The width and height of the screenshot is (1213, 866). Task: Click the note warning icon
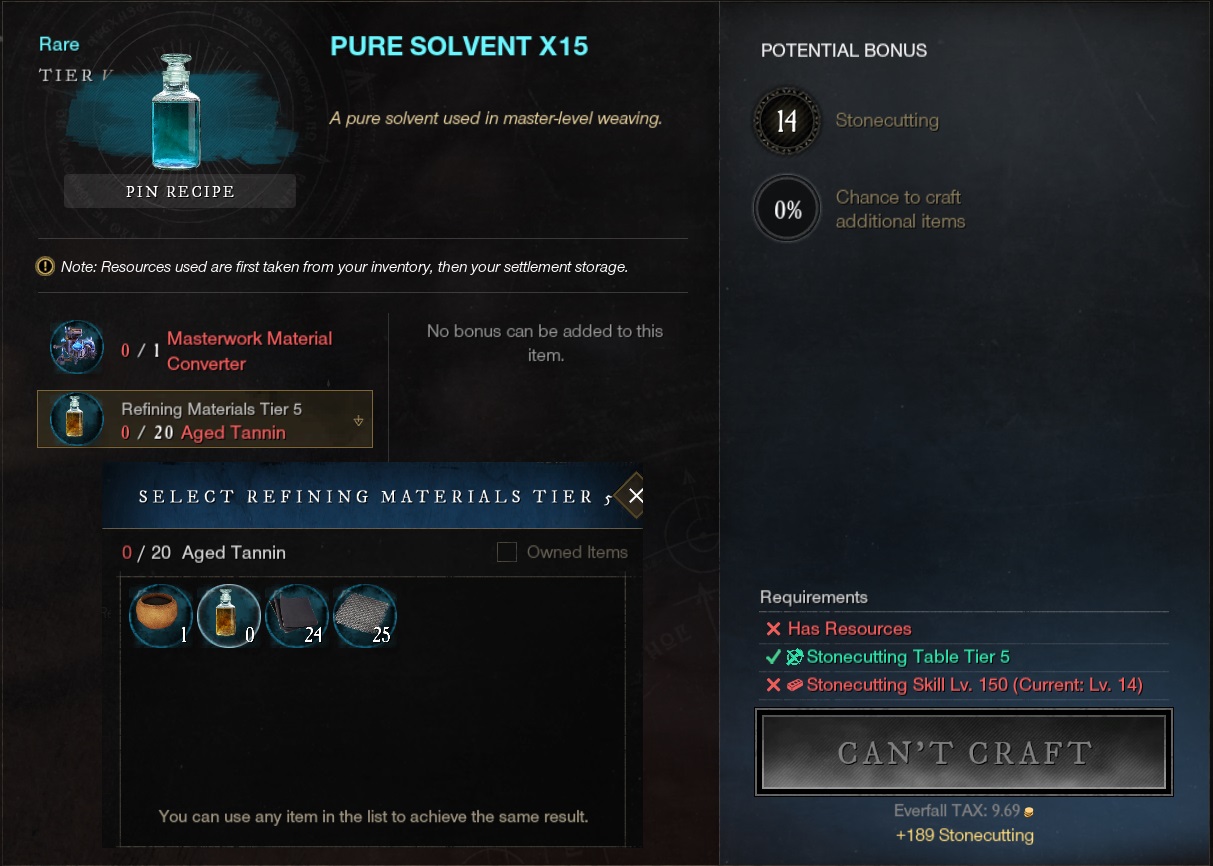tap(45, 267)
